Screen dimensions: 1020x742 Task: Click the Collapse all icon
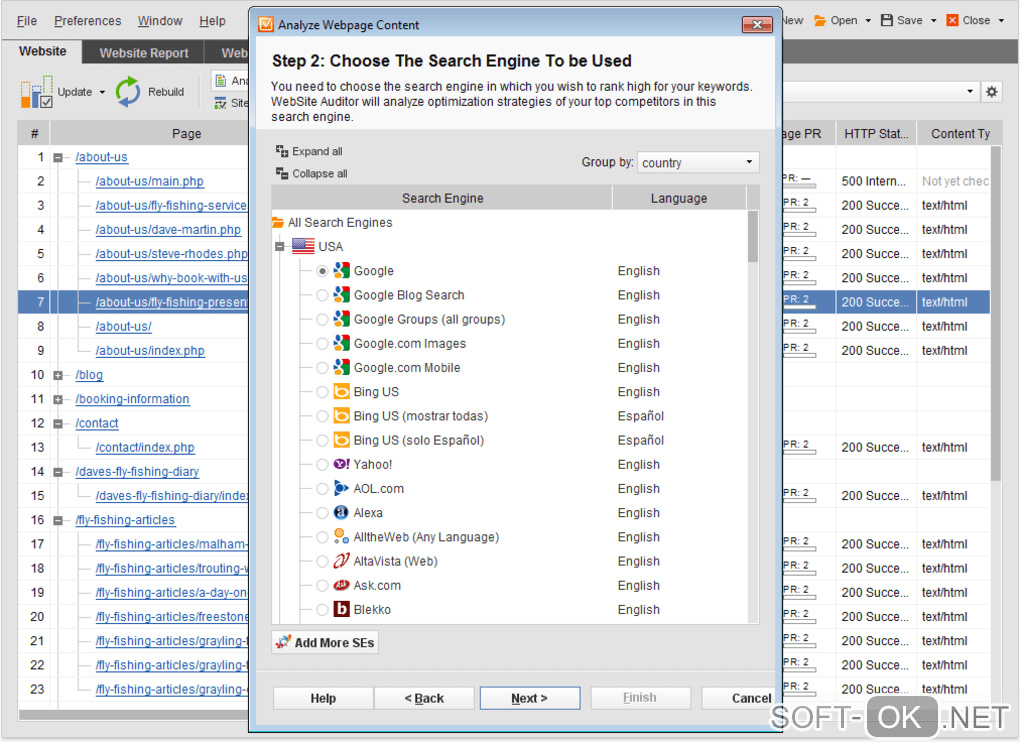pos(282,173)
